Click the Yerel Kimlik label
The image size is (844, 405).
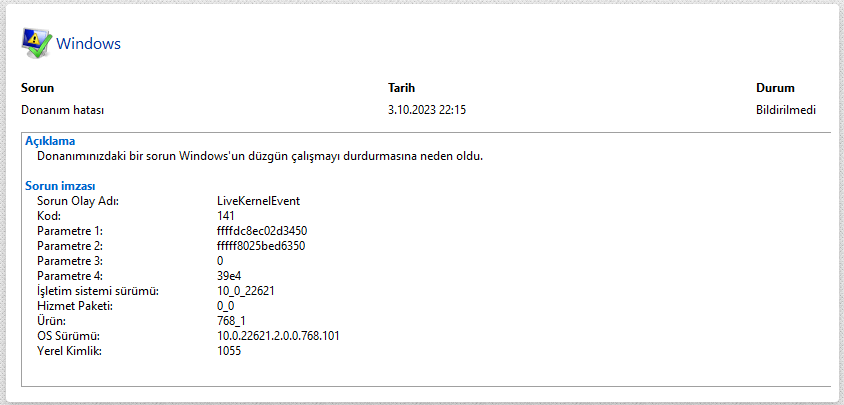69,351
